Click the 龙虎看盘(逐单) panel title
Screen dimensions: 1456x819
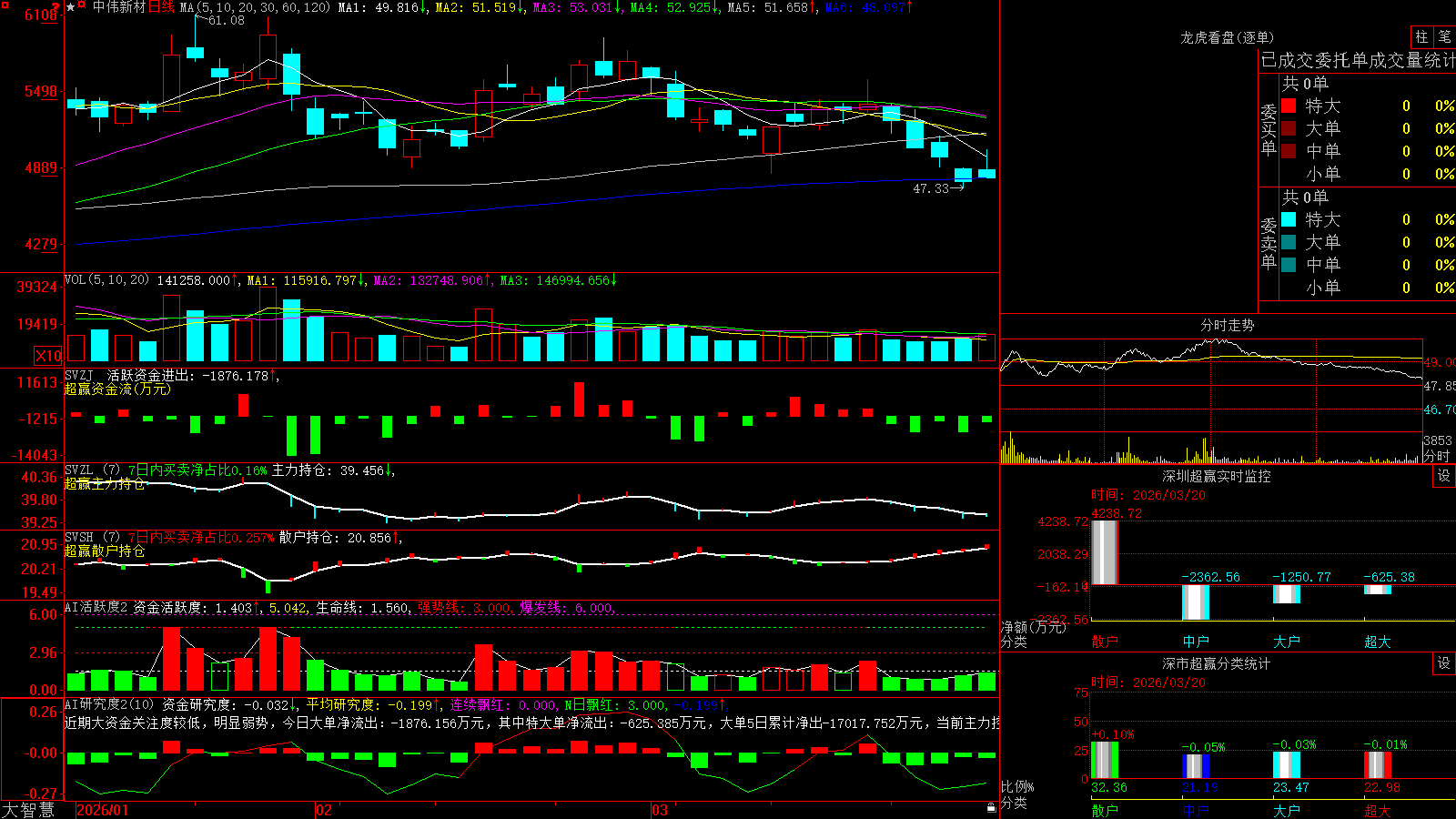point(1227,37)
